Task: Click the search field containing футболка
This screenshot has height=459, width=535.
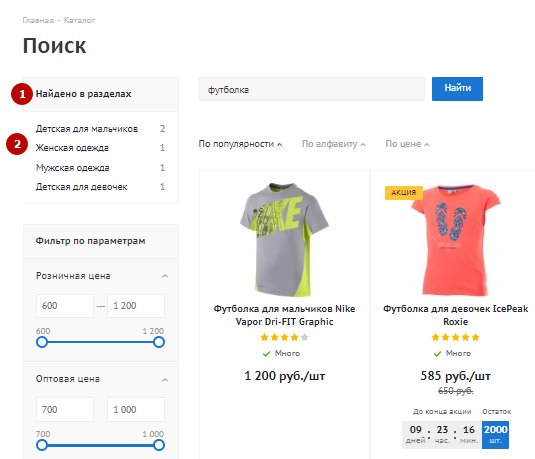Action: pos(312,89)
